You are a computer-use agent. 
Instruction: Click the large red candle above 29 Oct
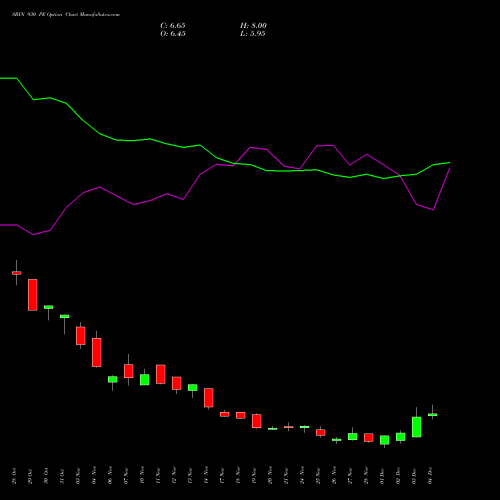click(x=33, y=295)
